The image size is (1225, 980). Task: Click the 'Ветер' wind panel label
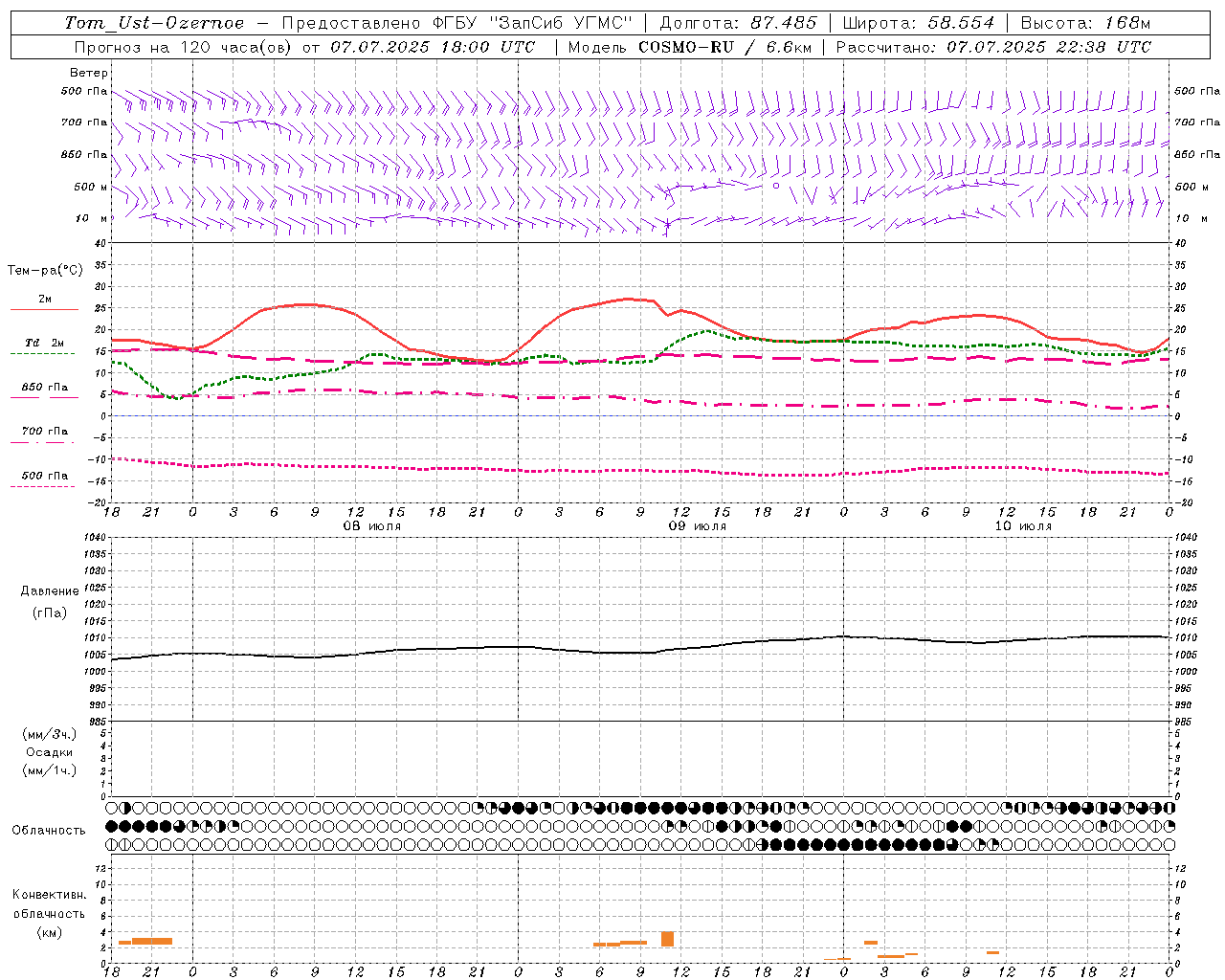pos(88,73)
